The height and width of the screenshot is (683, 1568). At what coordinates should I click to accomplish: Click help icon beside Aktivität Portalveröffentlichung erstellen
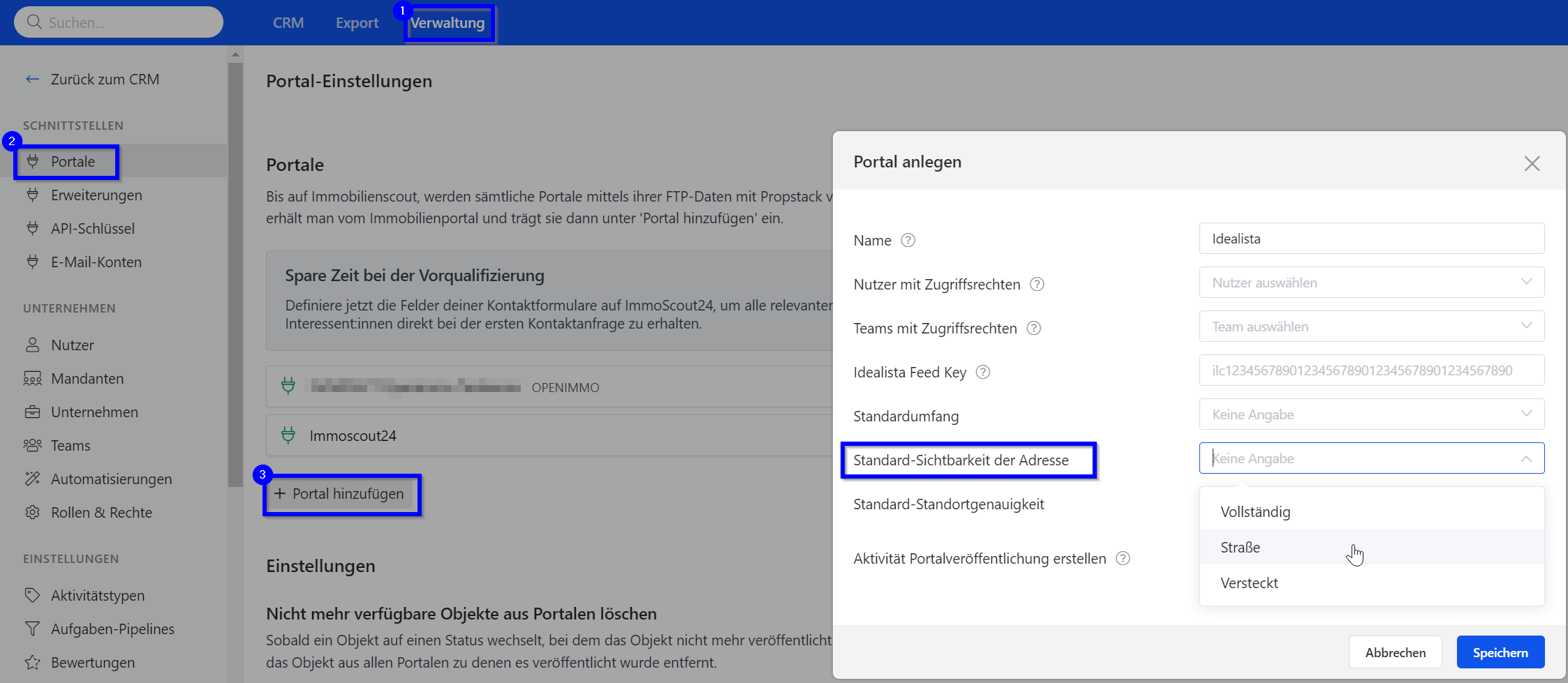point(1123,558)
